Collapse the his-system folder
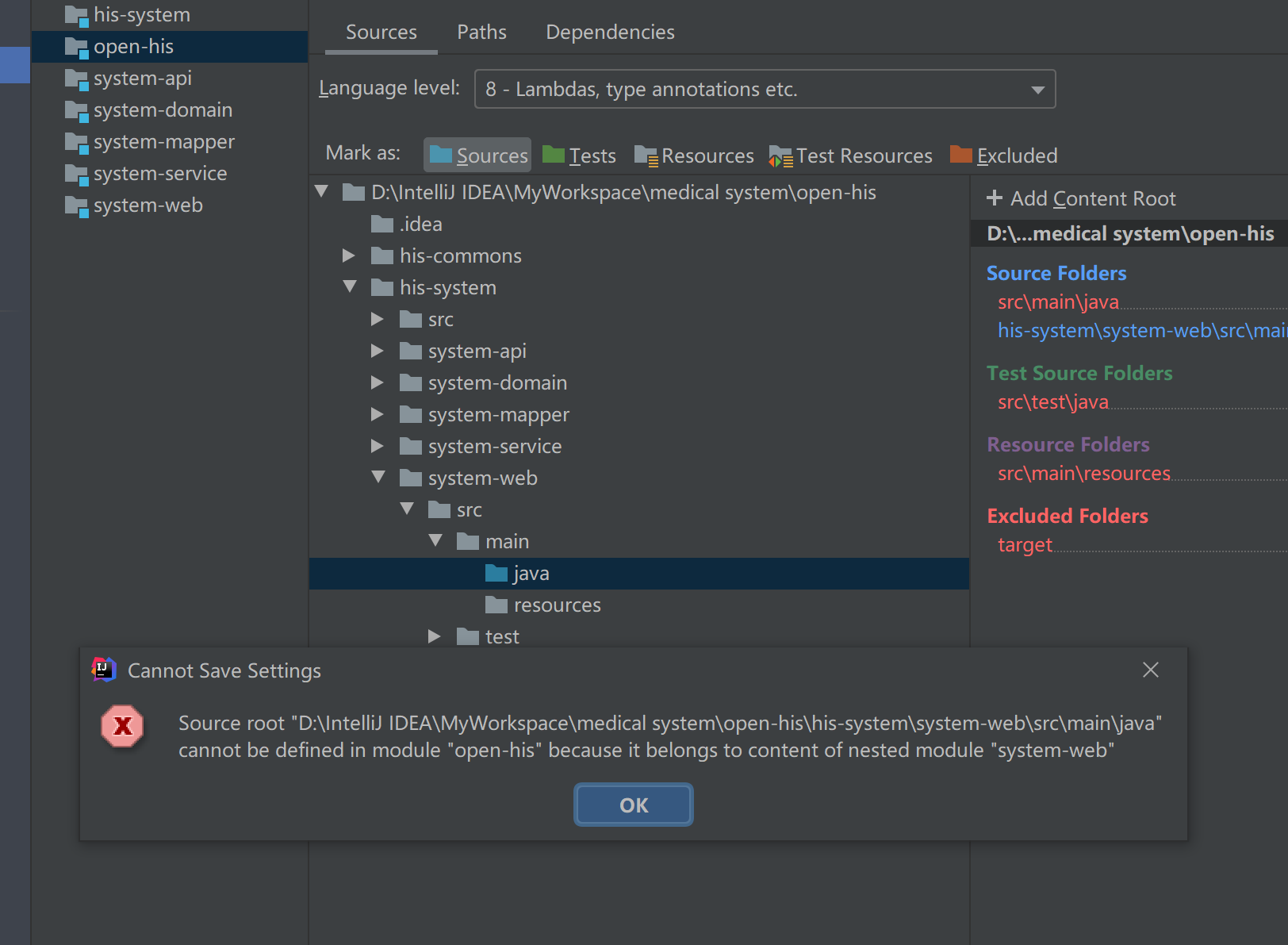The image size is (1288, 945). click(350, 286)
